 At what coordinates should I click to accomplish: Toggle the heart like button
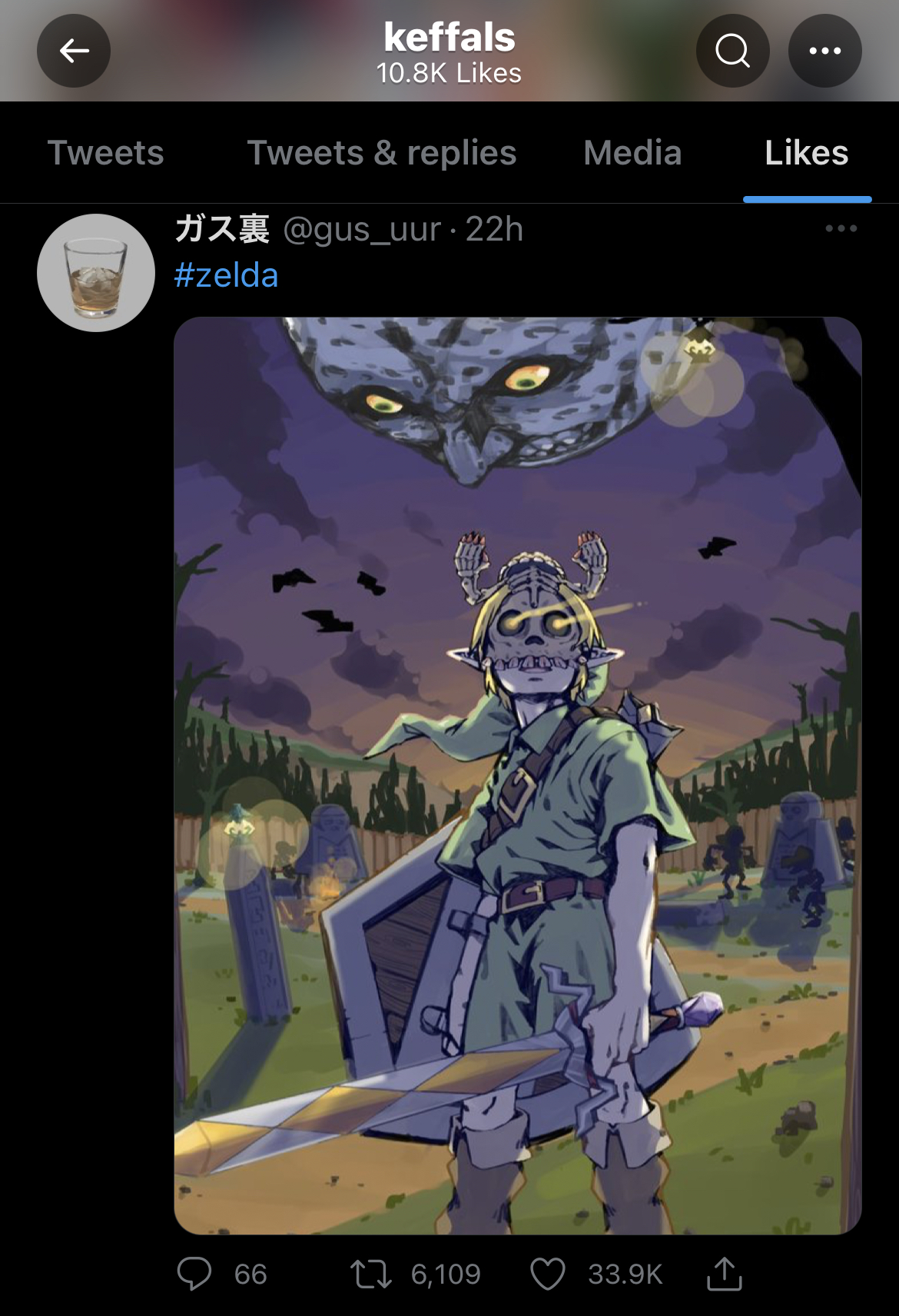click(x=548, y=1274)
